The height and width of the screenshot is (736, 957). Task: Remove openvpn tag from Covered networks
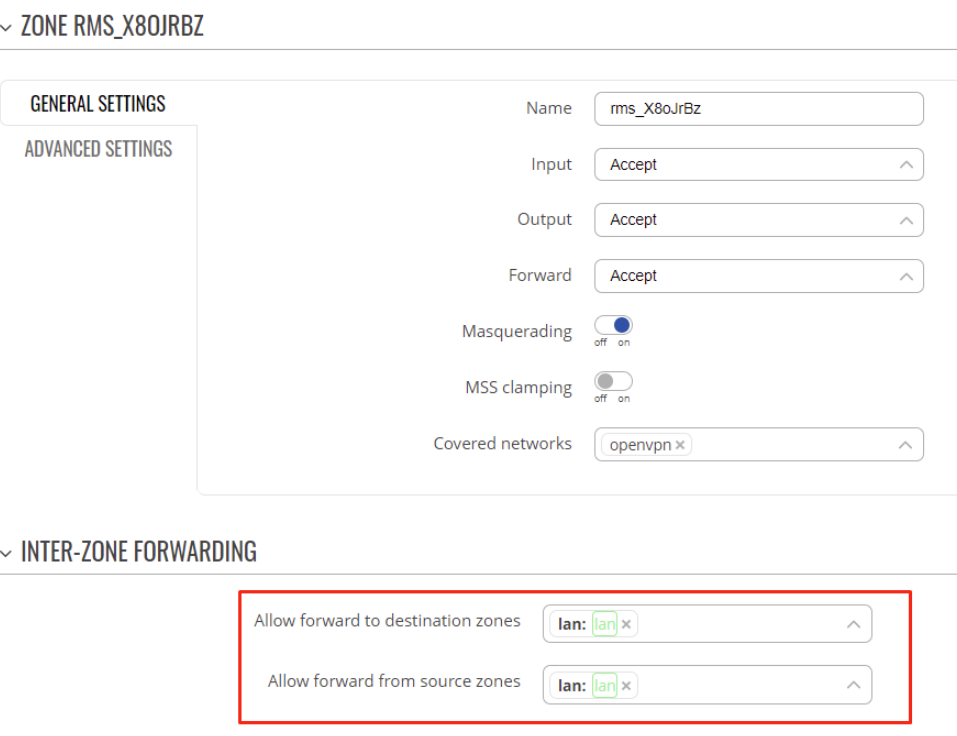[x=680, y=445]
